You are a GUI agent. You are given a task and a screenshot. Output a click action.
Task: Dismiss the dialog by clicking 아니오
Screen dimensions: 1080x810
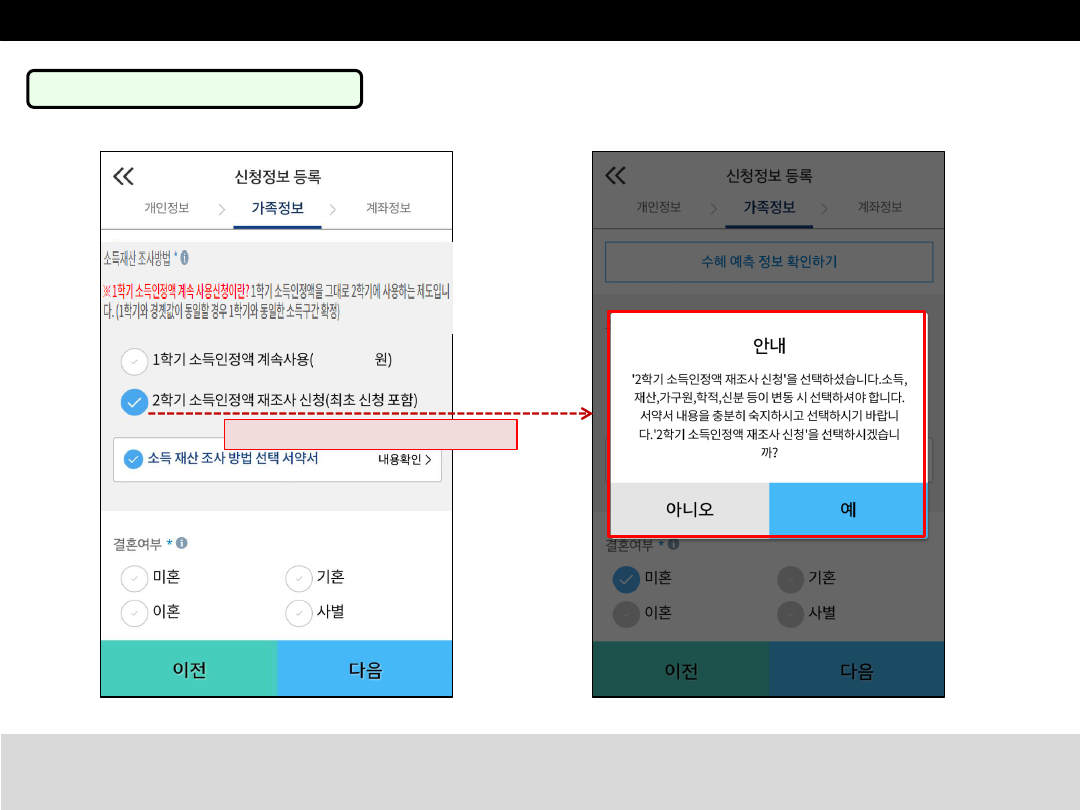tap(690, 509)
